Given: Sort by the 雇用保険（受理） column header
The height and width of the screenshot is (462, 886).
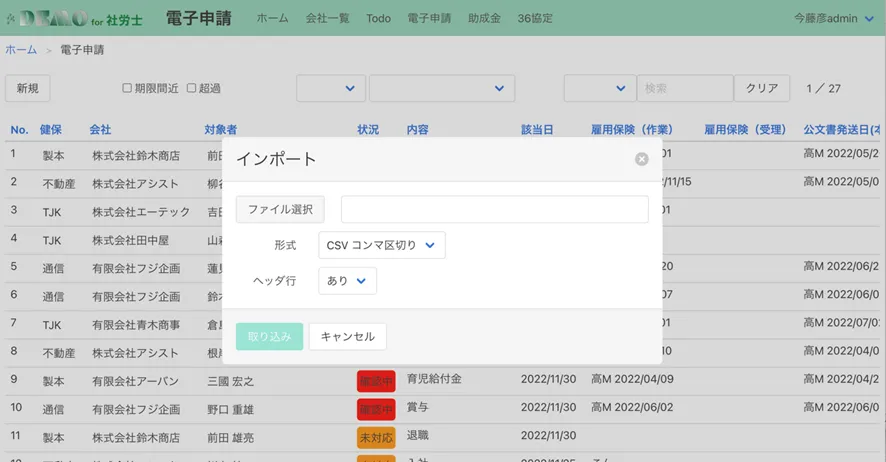Looking at the screenshot, I should click(x=745, y=130).
